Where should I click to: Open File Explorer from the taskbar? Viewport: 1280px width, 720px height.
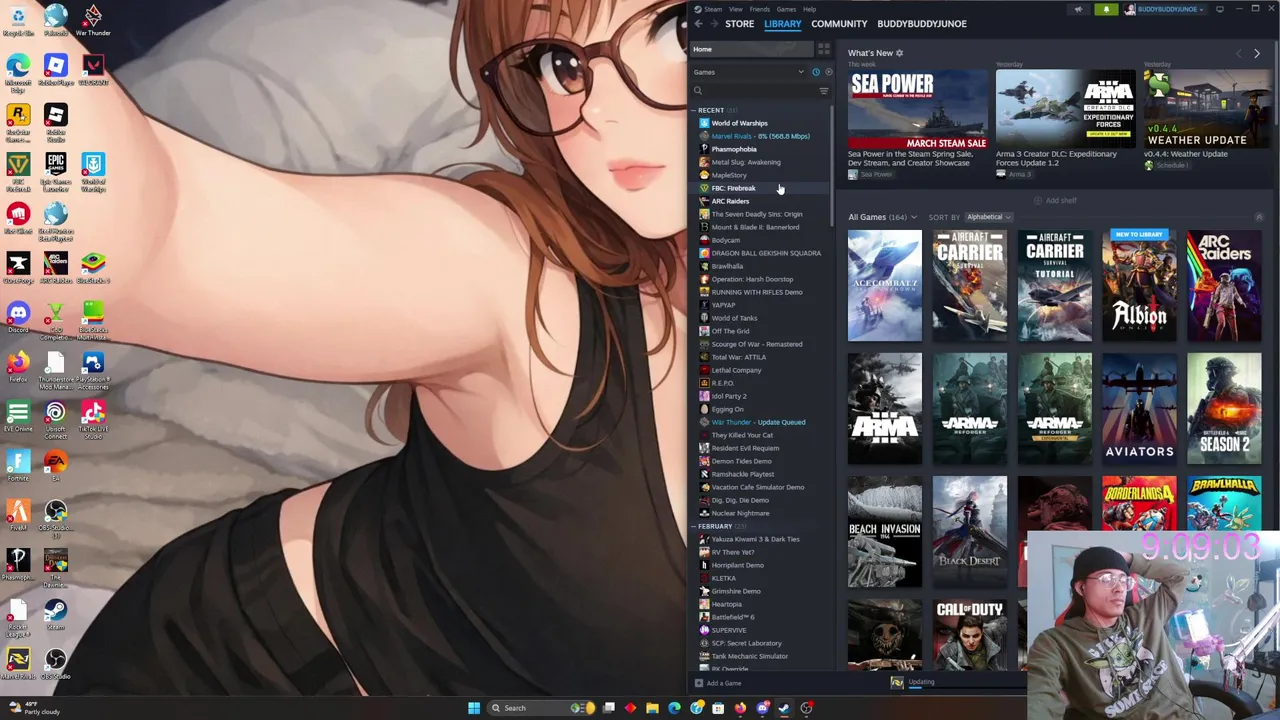(652, 708)
